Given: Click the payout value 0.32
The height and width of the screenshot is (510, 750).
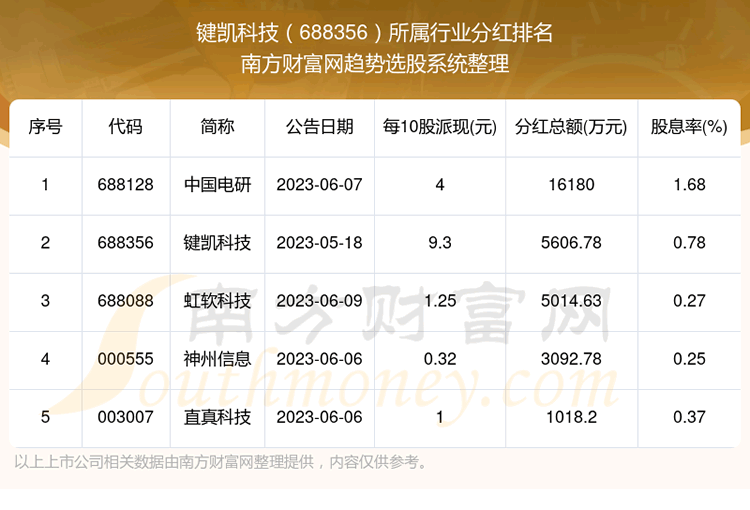Looking at the screenshot, I should click(x=440, y=359).
